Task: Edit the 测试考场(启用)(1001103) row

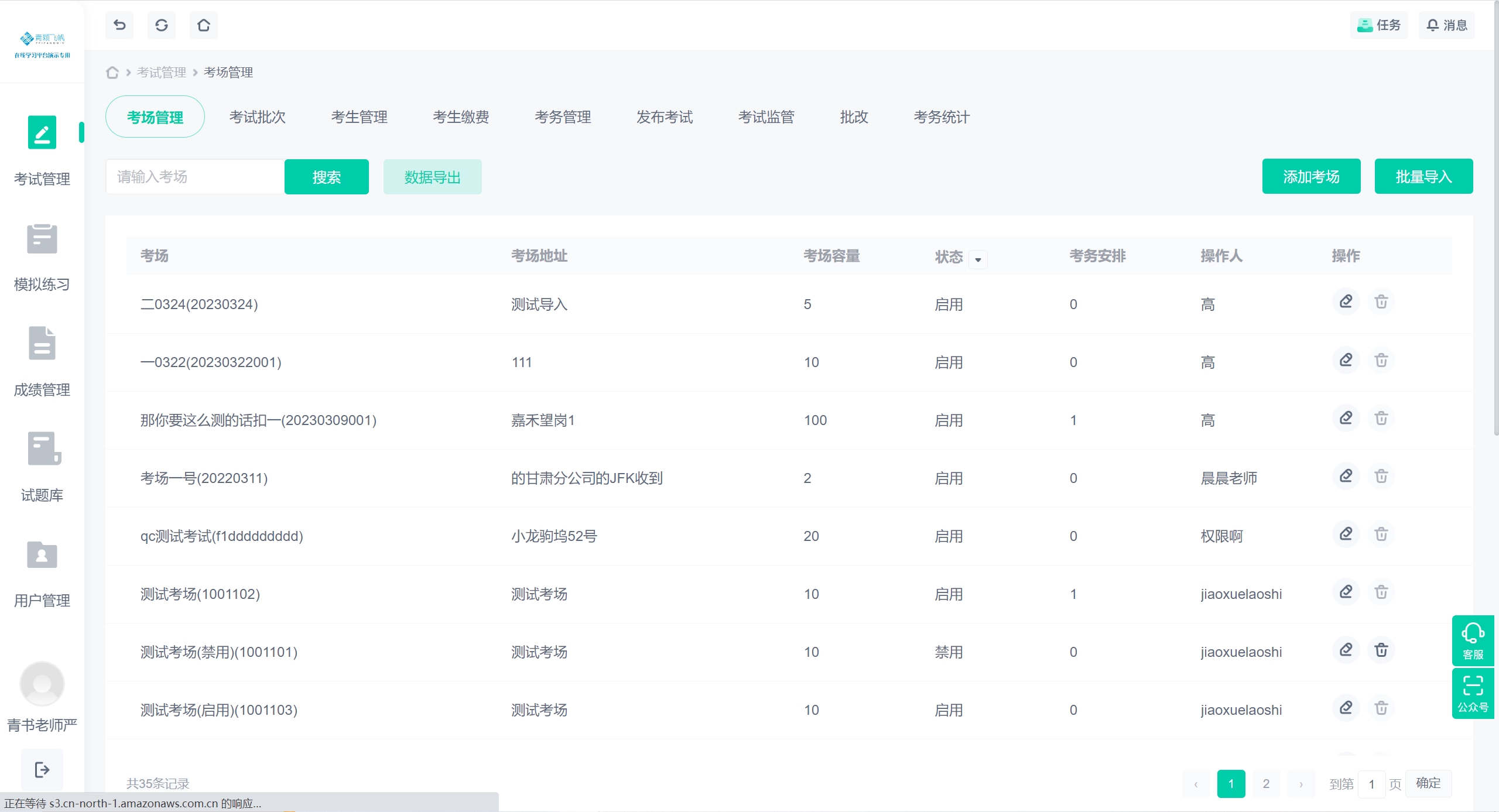Action: click(1346, 708)
